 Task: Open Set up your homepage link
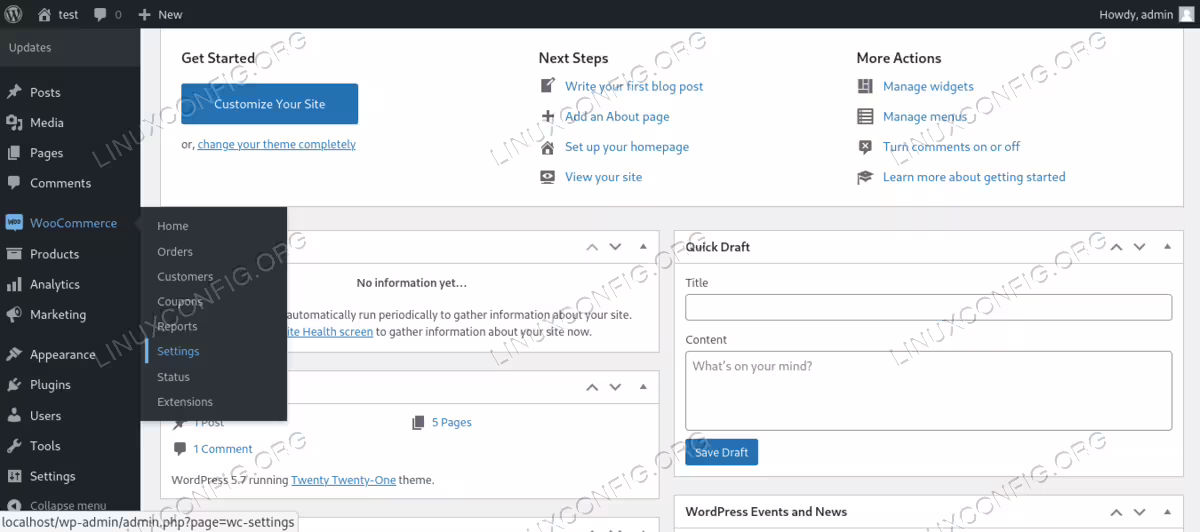(627, 147)
